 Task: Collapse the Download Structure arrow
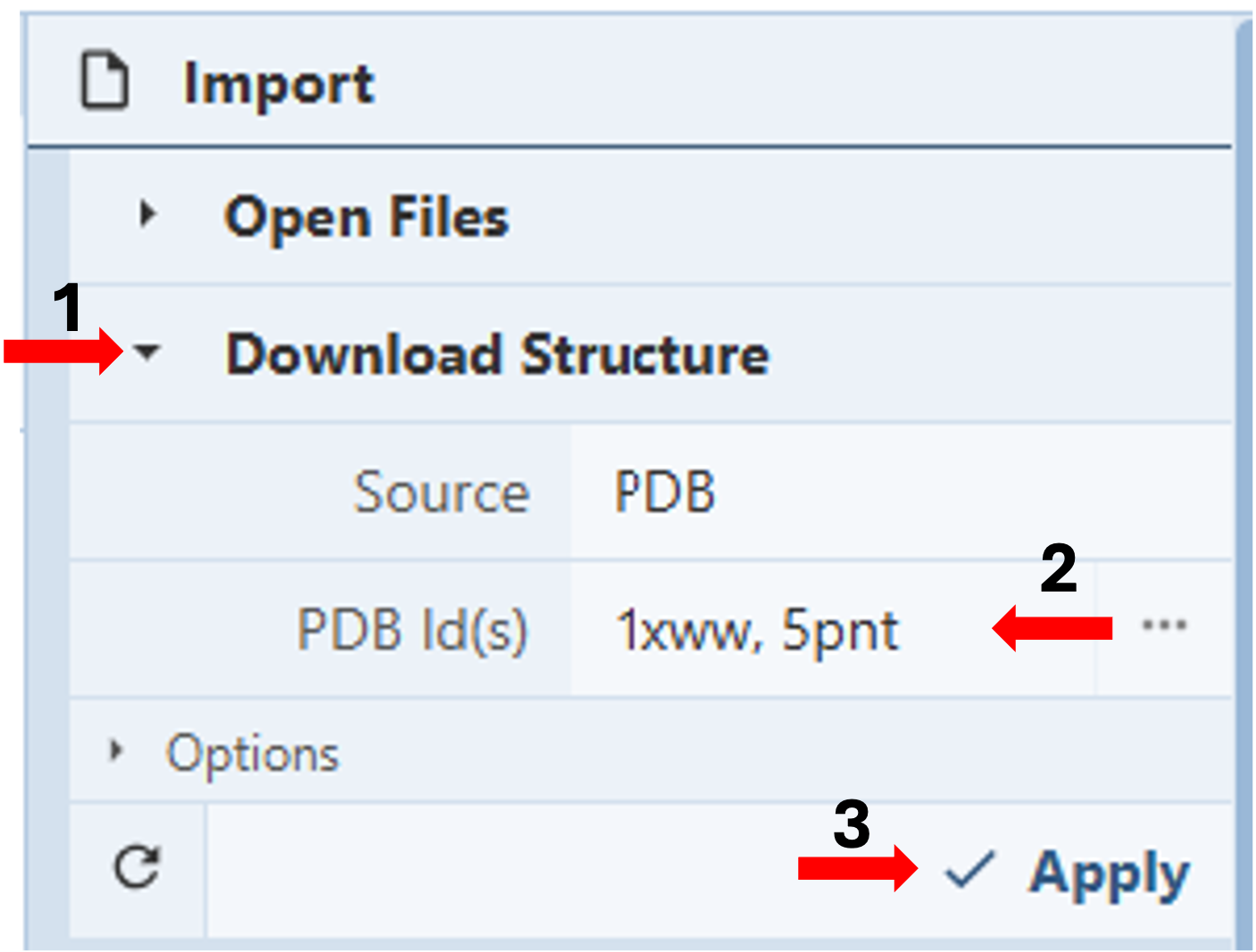[147, 352]
